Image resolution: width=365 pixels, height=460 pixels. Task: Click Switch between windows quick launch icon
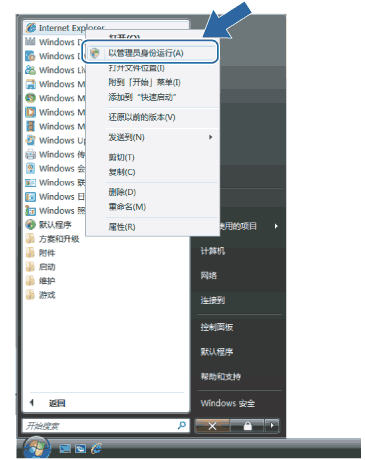pyautogui.click(x=80, y=449)
